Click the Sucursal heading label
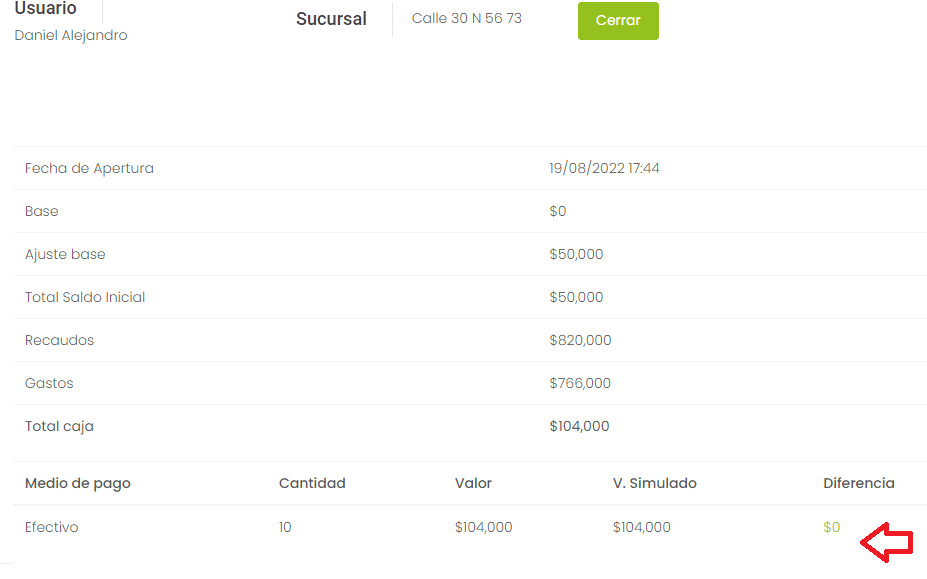This screenshot has width=927, height=579. coord(331,19)
